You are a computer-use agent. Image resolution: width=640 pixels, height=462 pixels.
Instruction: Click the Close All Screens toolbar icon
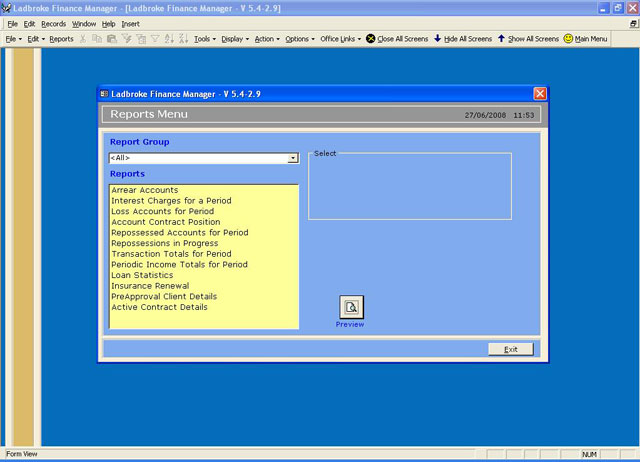pyautogui.click(x=371, y=39)
